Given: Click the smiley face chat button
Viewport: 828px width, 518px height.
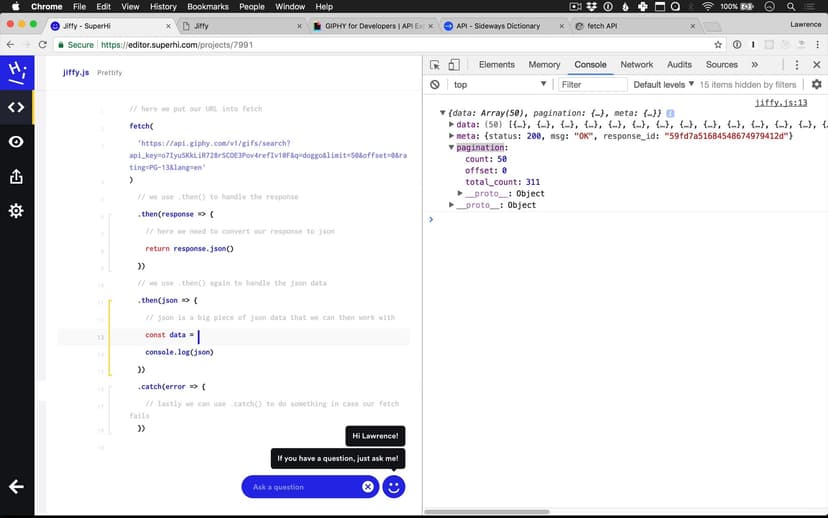Looking at the screenshot, I should point(394,487).
